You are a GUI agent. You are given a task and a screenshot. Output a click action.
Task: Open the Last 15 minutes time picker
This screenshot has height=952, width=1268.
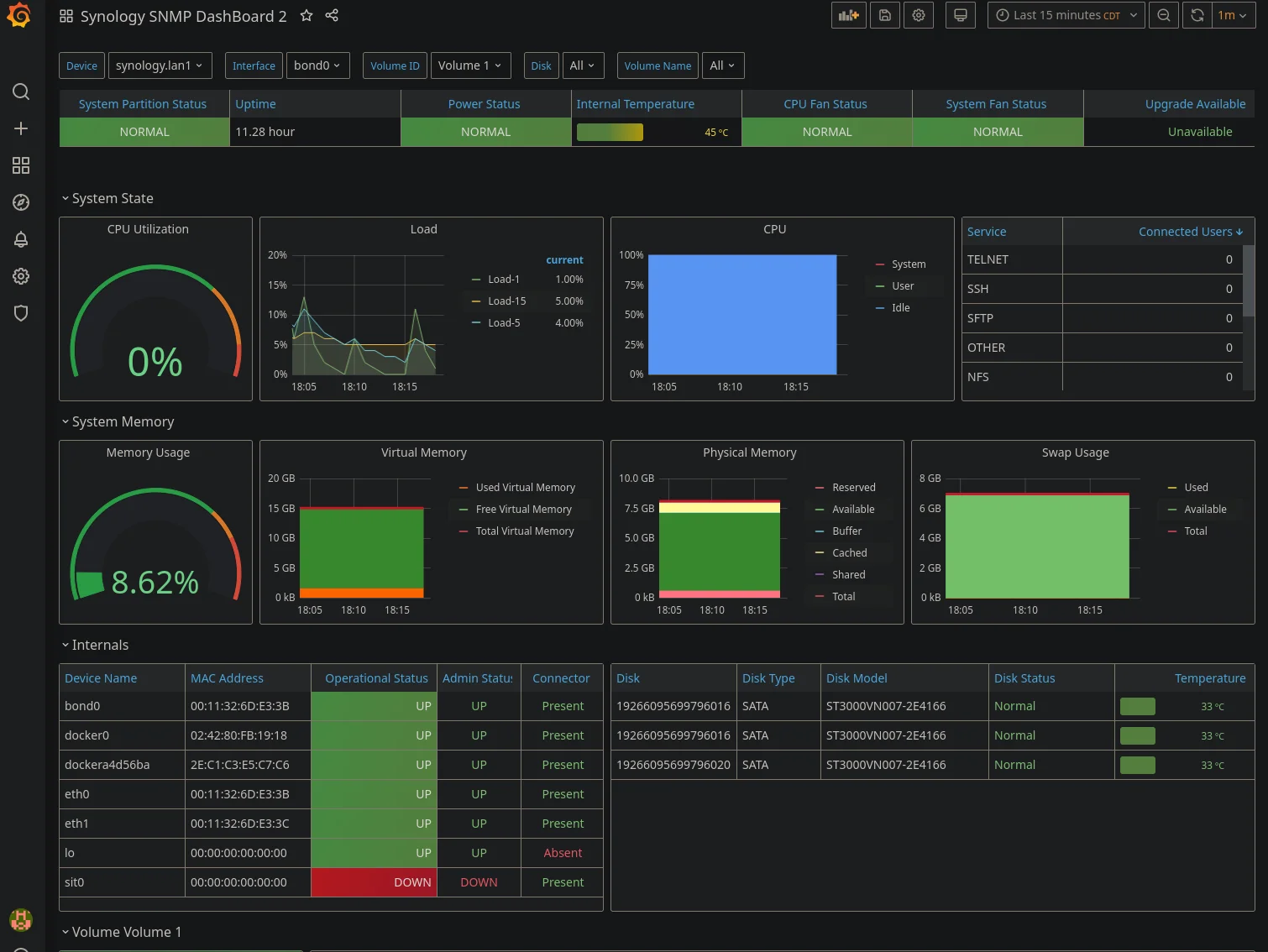(x=1066, y=15)
